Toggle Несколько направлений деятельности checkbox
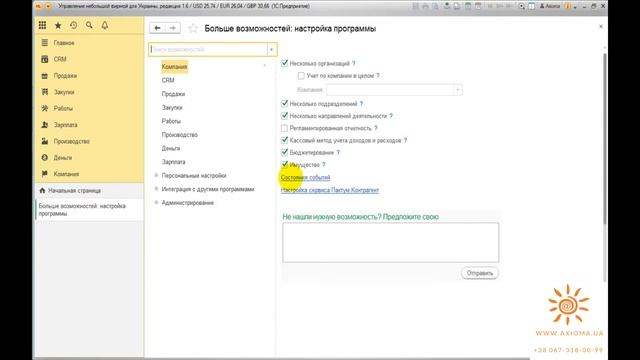640x360 pixels. click(x=284, y=116)
